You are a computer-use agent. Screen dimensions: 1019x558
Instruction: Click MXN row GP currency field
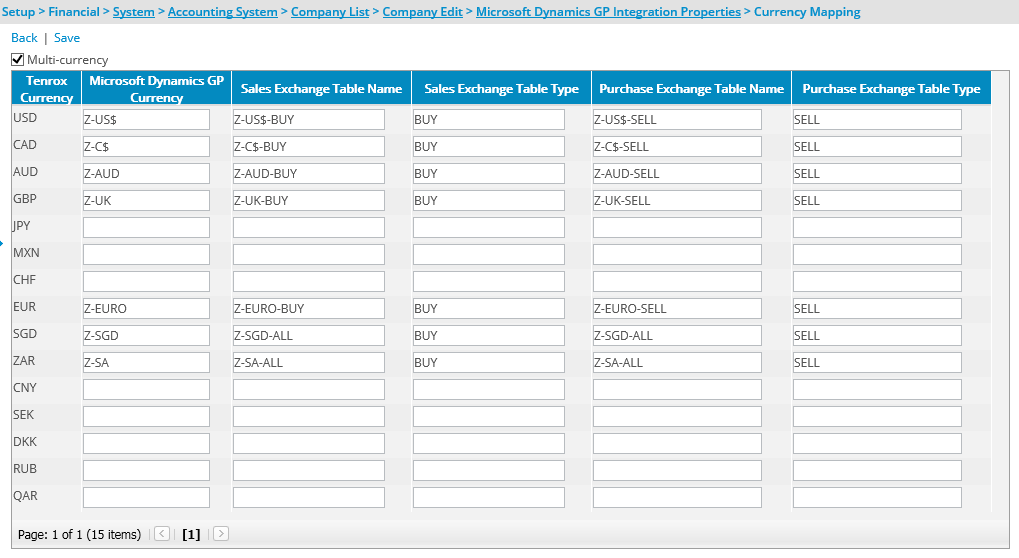[x=146, y=255]
